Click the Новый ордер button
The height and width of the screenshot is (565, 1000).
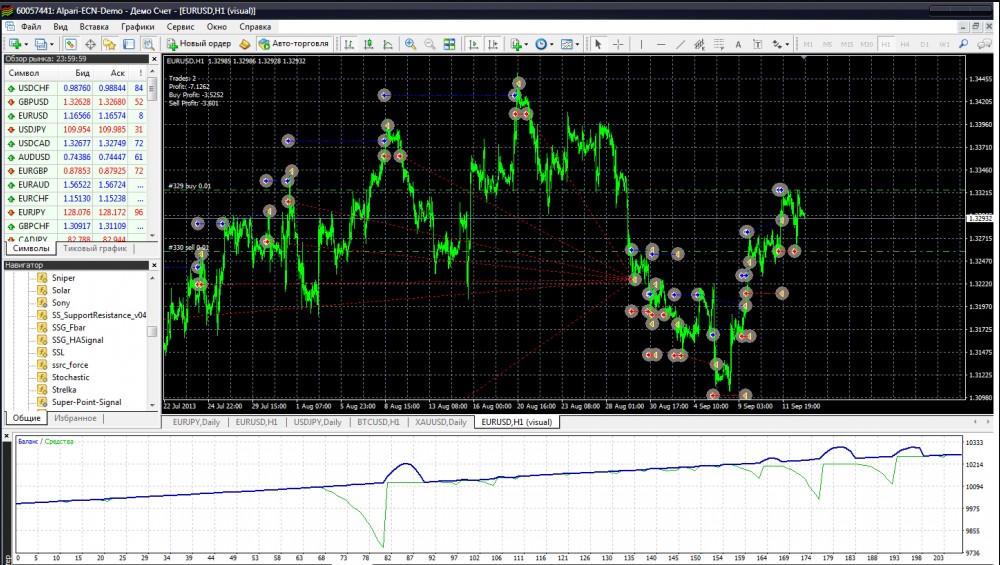[199, 44]
